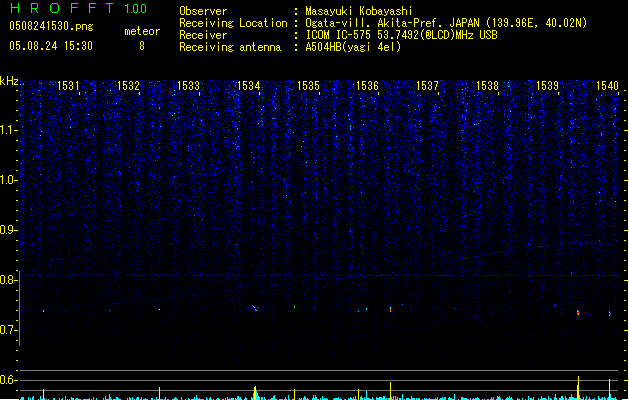Viewport: 629px width, 400px height.
Task: Click the Receiving Location value text
Action: pyautogui.click(x=446, y=23)
